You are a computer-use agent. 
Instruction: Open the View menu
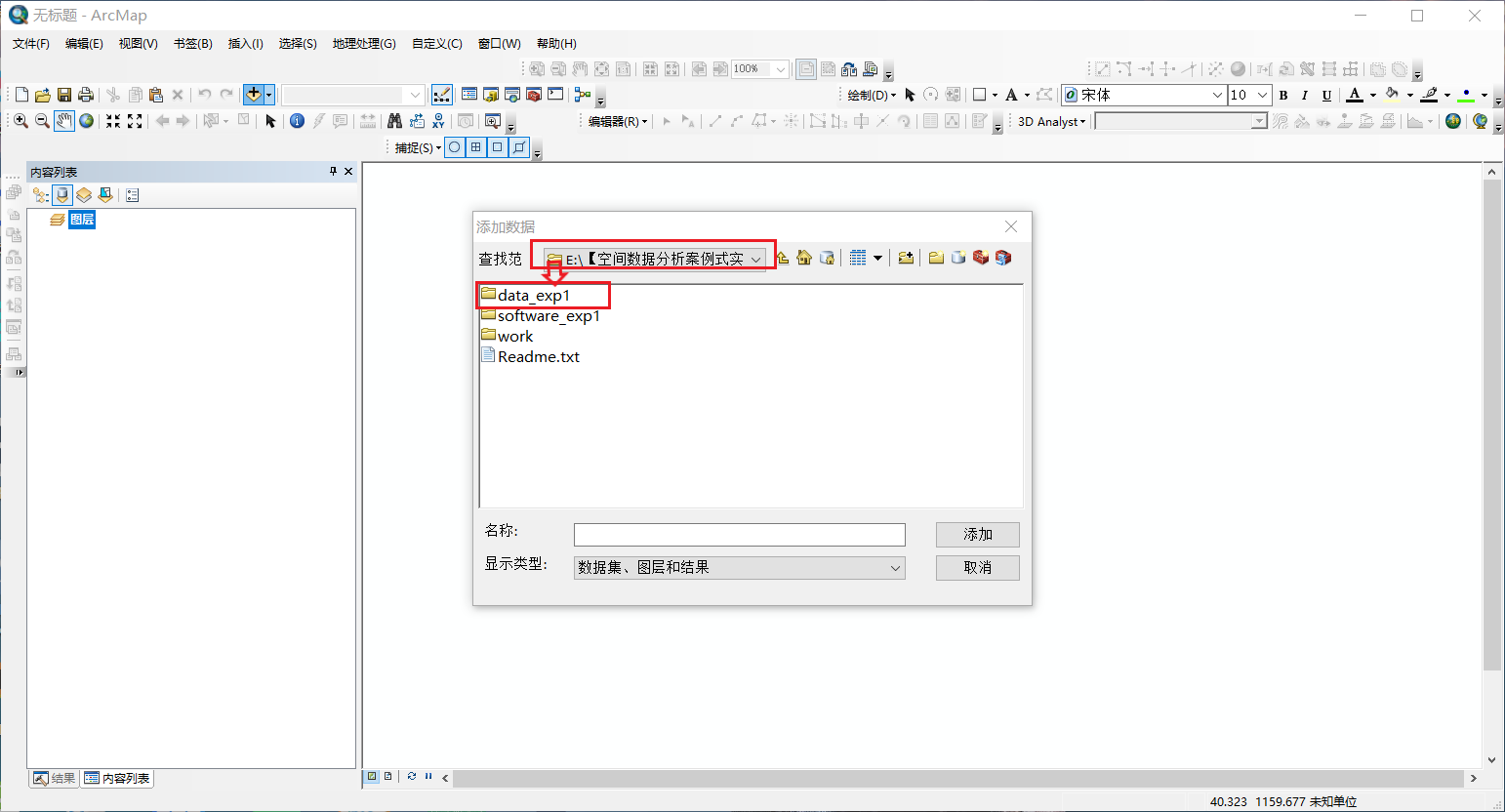point(138,44)
